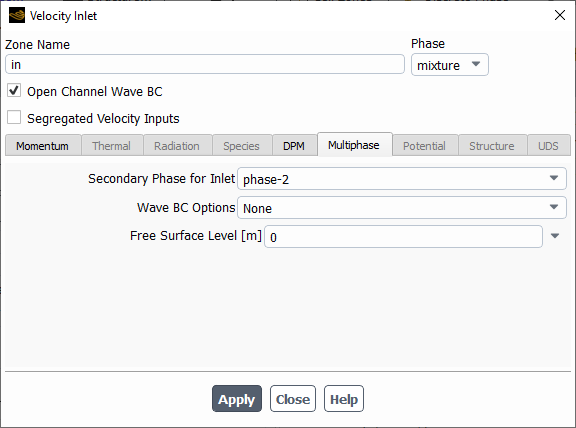576x428 pixels.
Task: Switch to the DPM tab
Action: pos(294,146)
